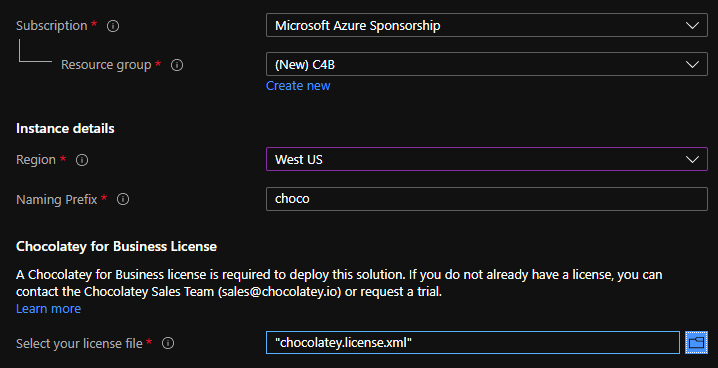Click the license file path field

(473, 342)
